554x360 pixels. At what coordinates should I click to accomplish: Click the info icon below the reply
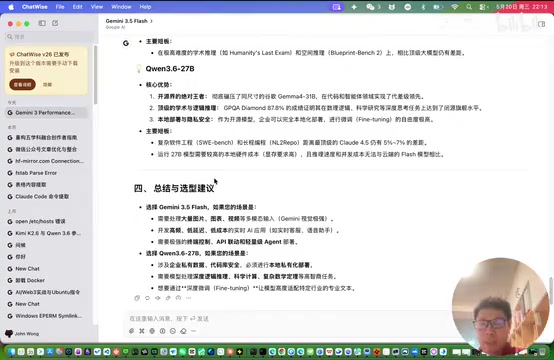pyautogui.click(x=178, y=298)
